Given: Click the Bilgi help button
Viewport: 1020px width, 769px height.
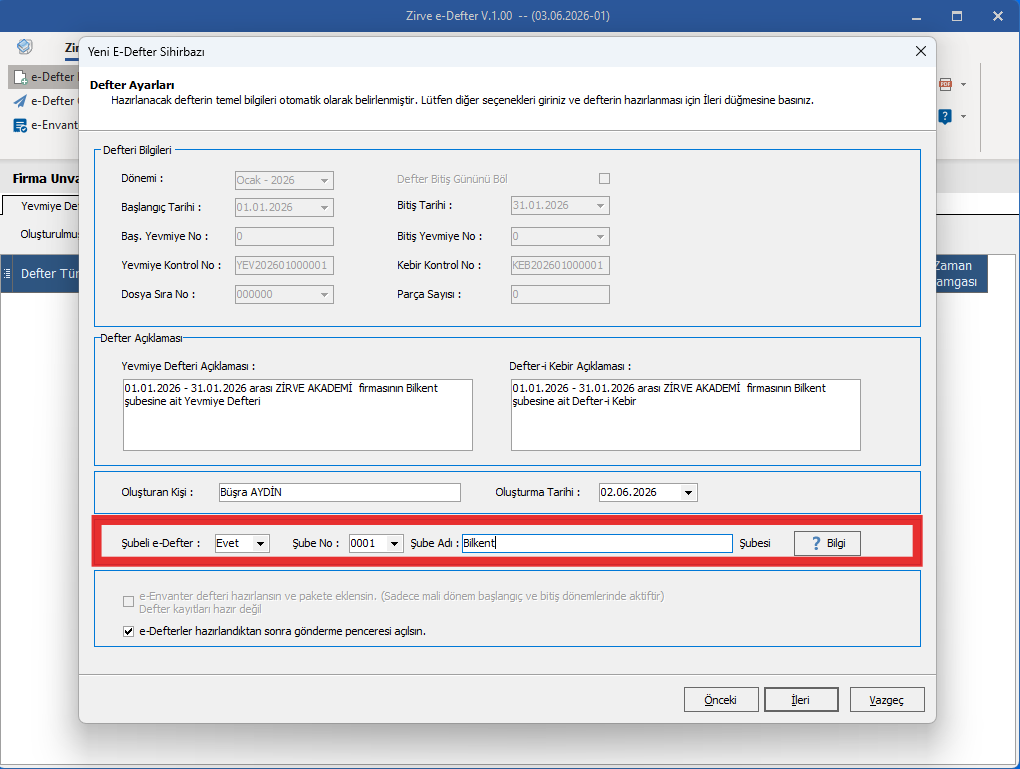Looking at the screenshot, I should click(x=827, y=543).
